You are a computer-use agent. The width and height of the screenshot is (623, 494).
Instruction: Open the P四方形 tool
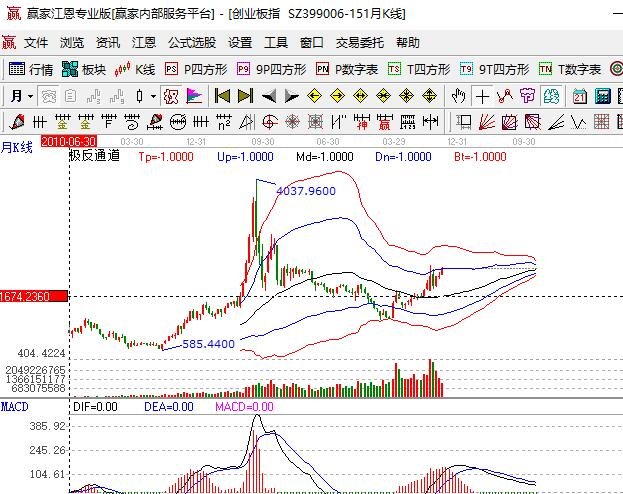click(196, 70)
